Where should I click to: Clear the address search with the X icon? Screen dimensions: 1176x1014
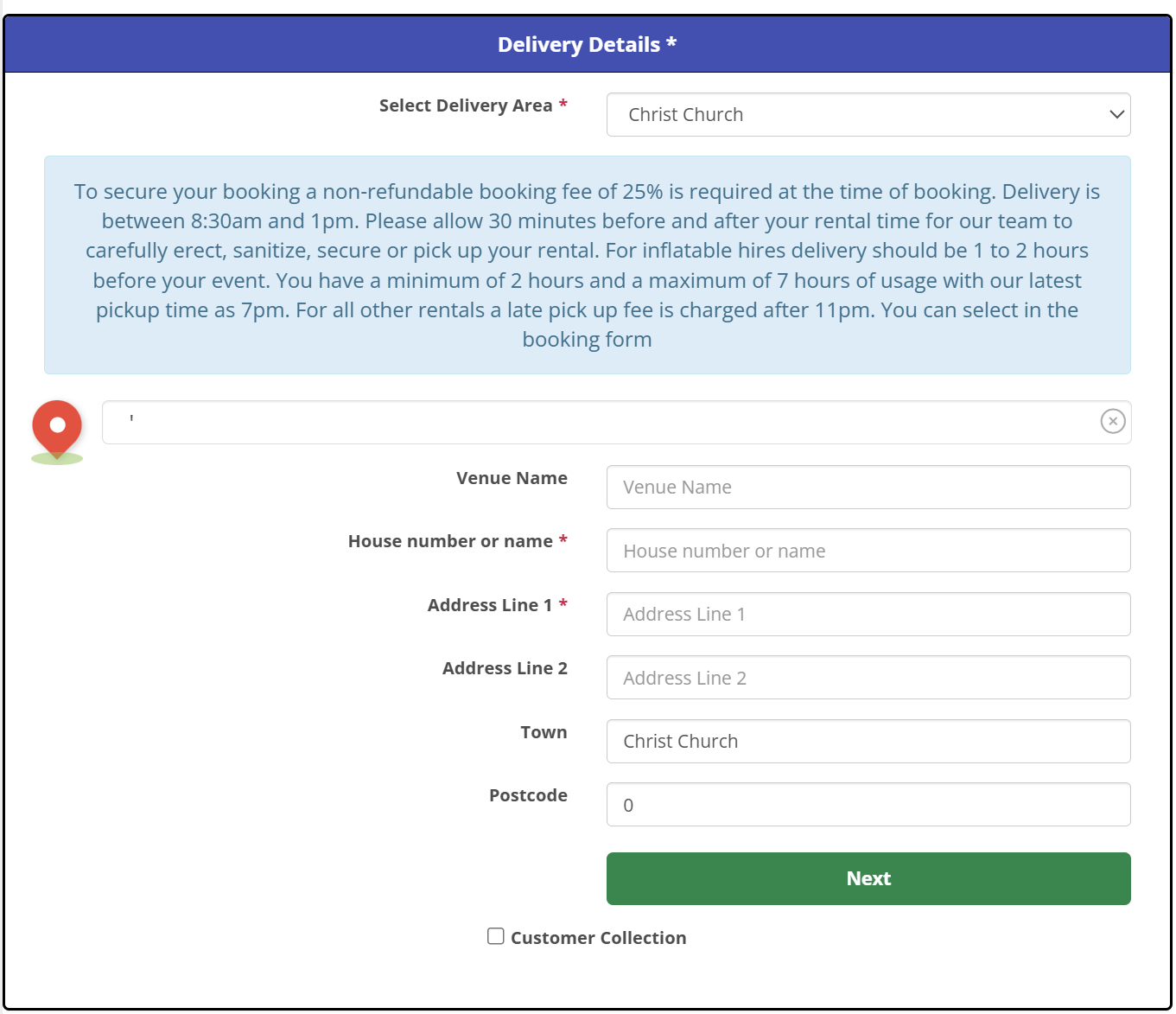pyautogui.click(x=1112, y=421)
